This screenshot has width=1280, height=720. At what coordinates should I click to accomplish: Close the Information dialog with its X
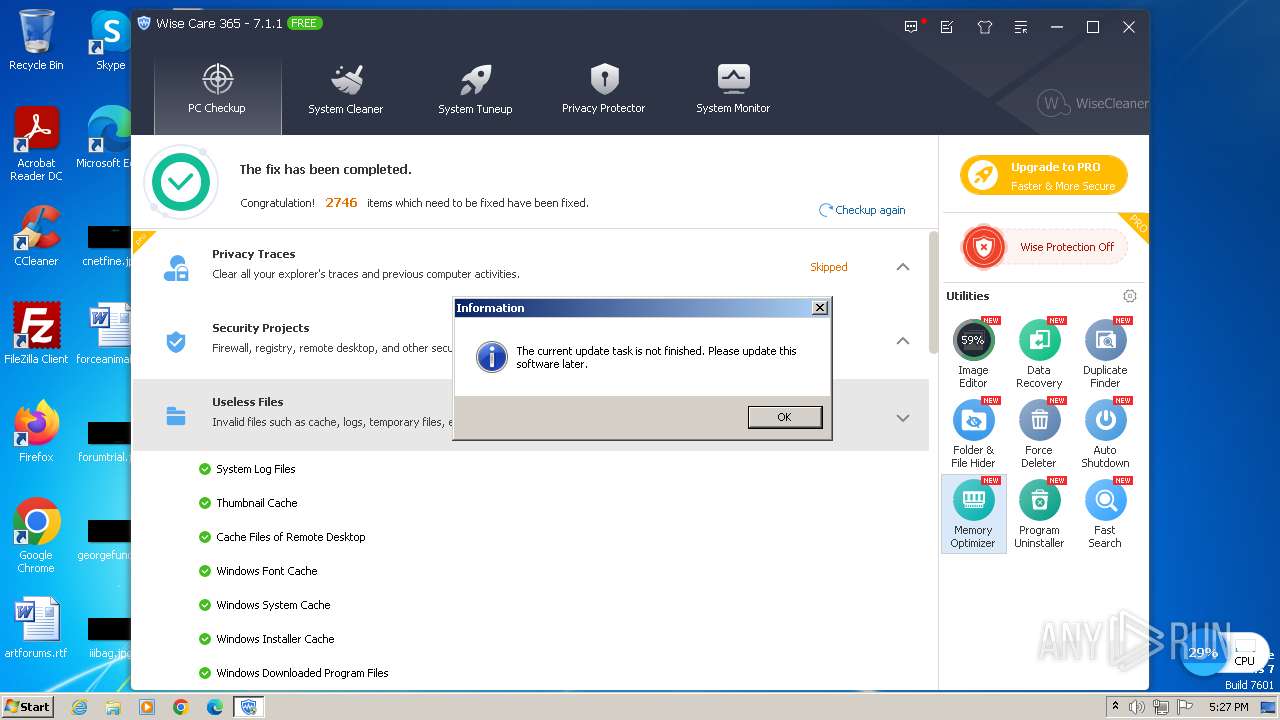[x=820, y=307]
